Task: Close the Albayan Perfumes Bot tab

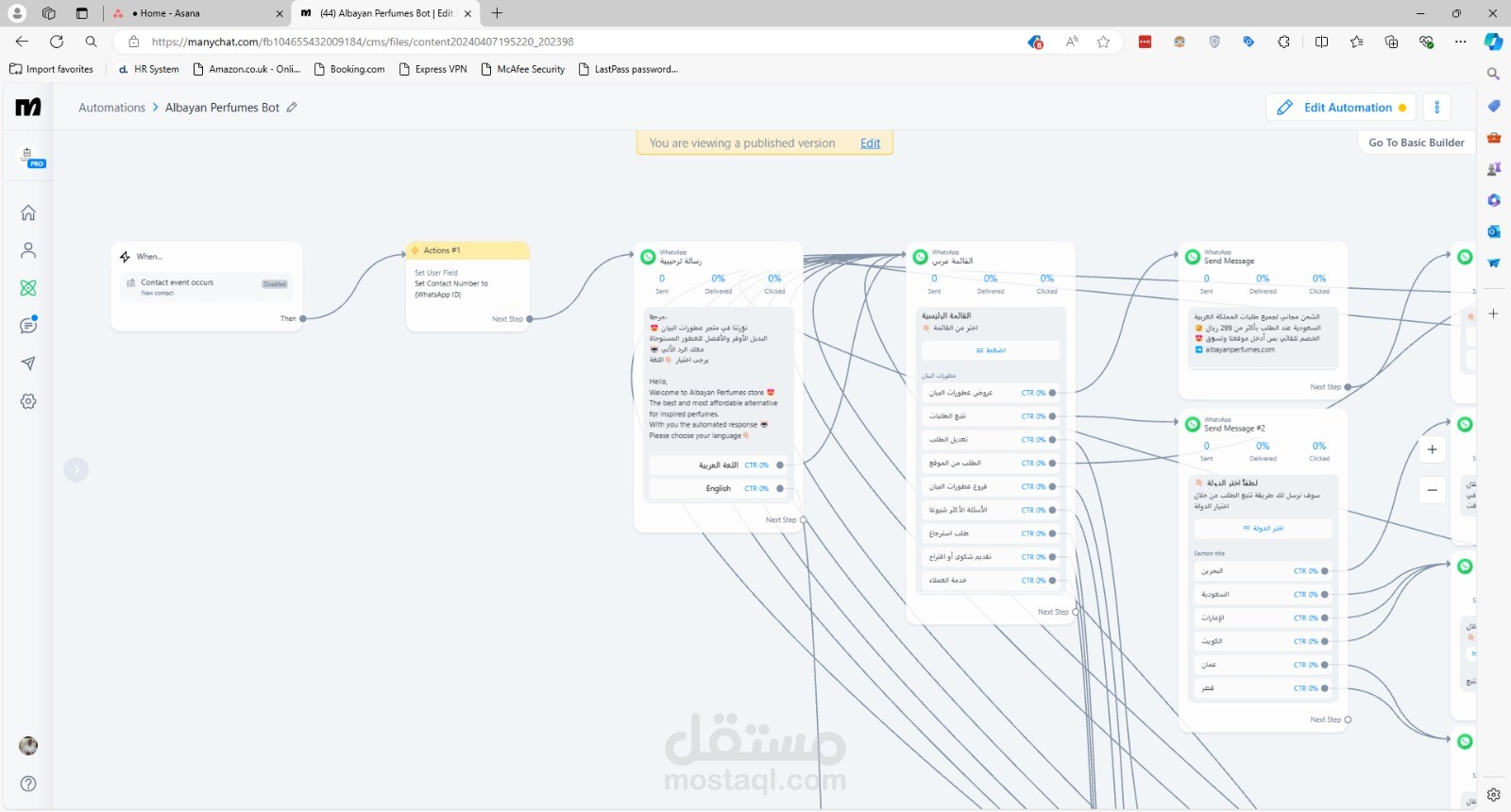Action: (467, 13)
